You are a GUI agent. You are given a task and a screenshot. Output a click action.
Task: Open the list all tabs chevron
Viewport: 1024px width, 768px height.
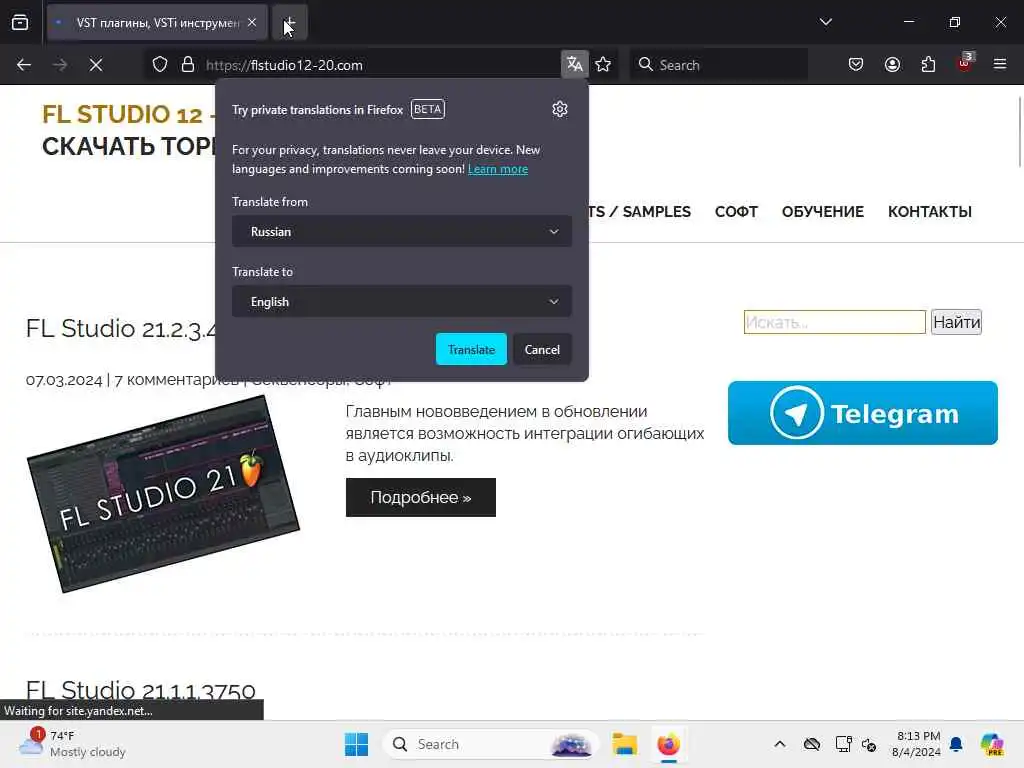coord(825,22)
